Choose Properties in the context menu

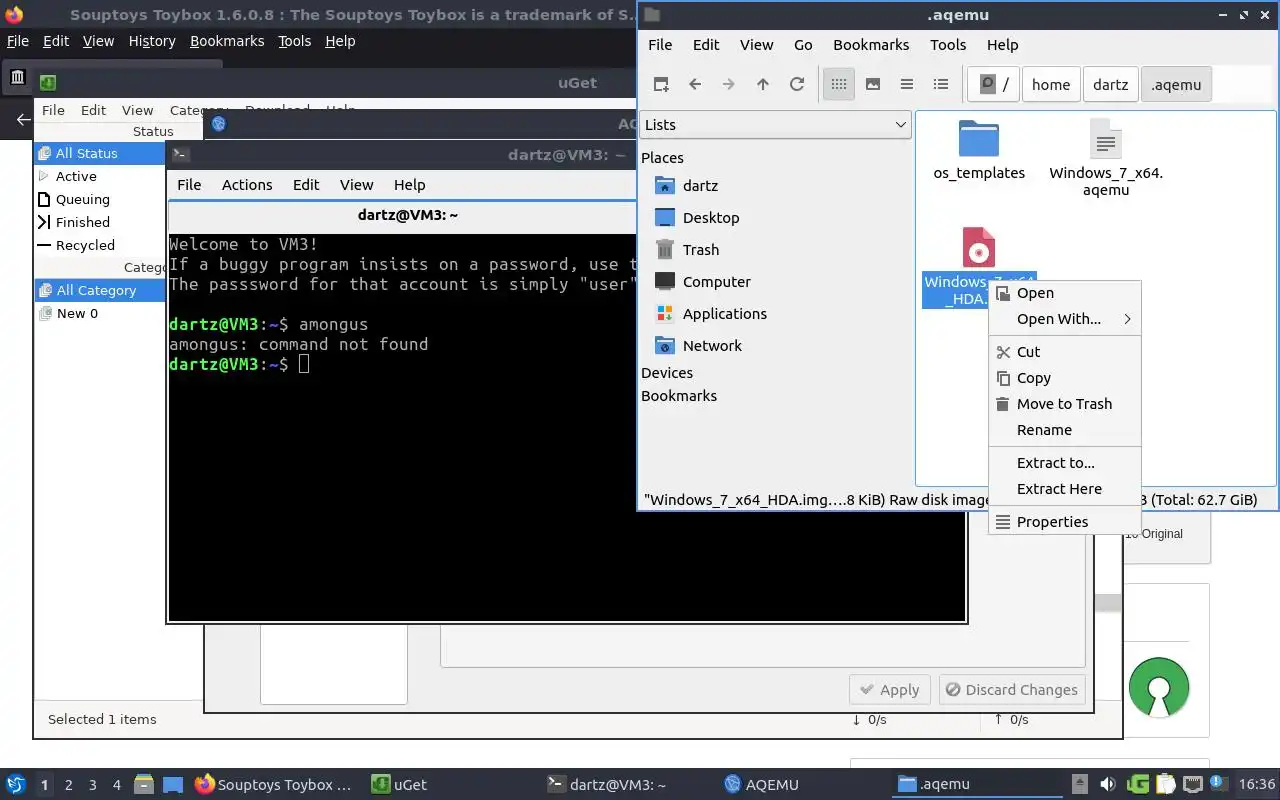tap(1065, 522)
